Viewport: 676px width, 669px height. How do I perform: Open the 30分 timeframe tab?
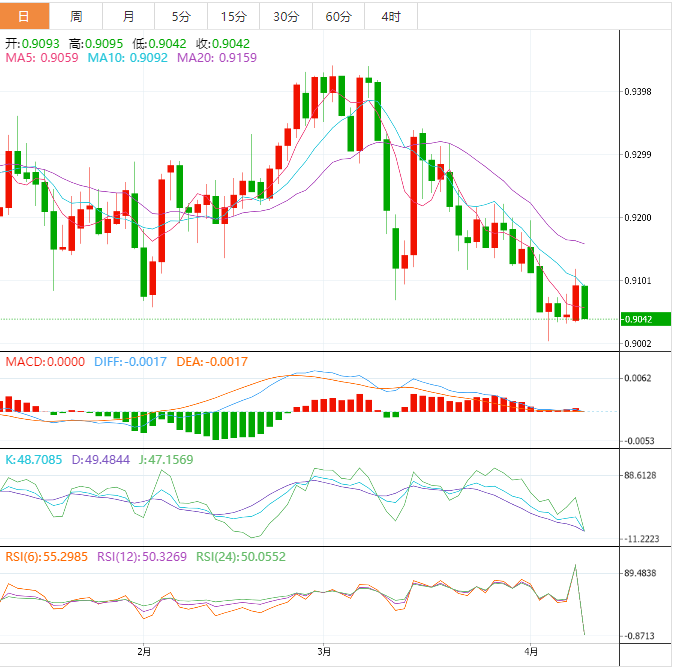point(286,16)
